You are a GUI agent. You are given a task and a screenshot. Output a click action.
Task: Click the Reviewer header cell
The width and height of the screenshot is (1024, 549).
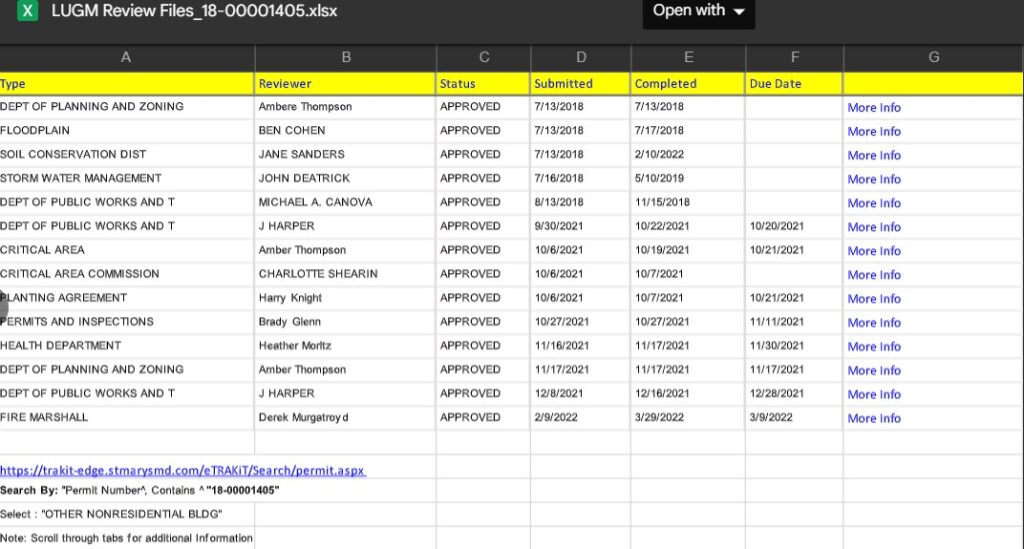tap(345, 84)
